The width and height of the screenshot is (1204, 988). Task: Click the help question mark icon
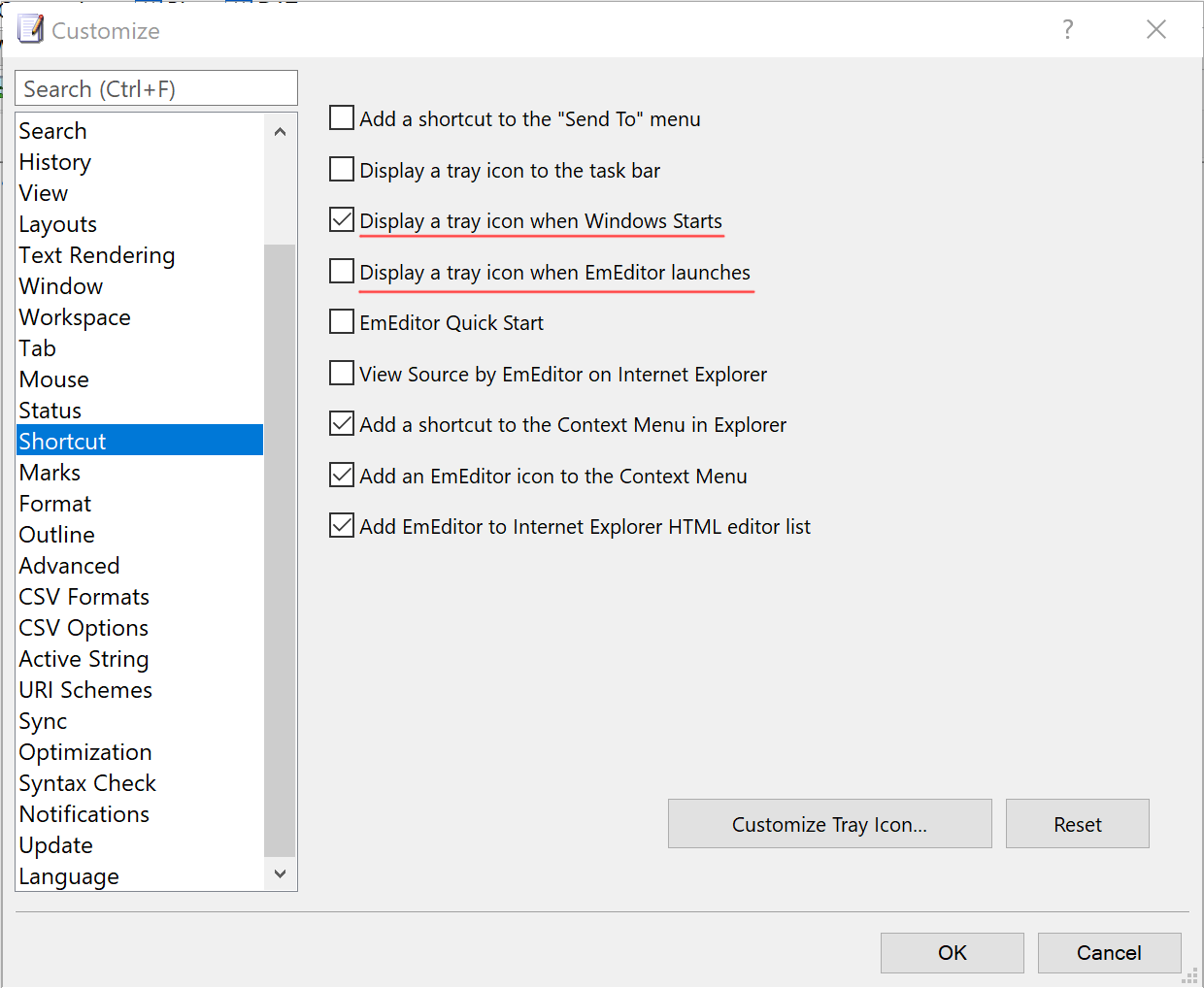[1067, 29]
